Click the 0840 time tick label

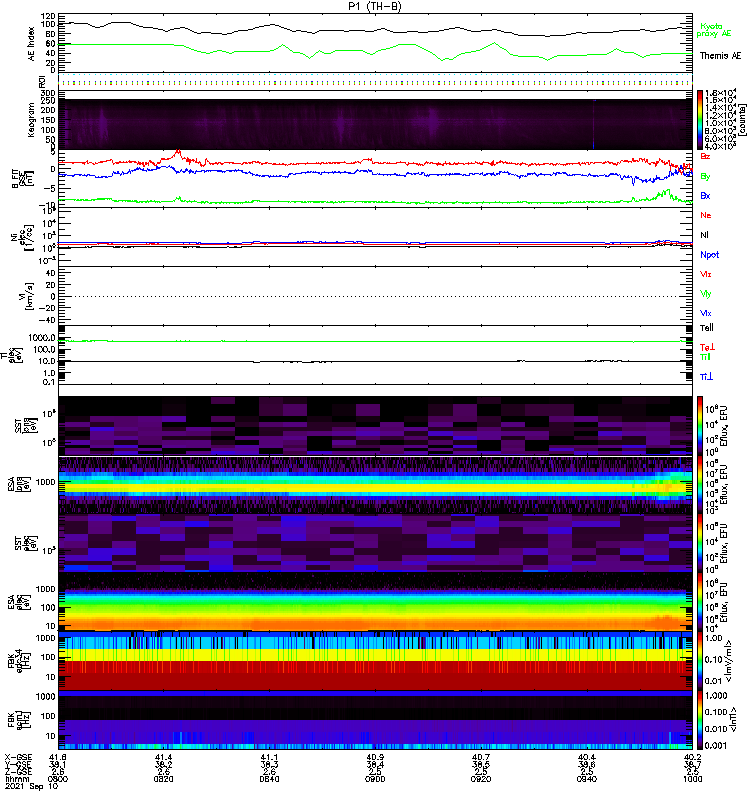pos(269,779)
